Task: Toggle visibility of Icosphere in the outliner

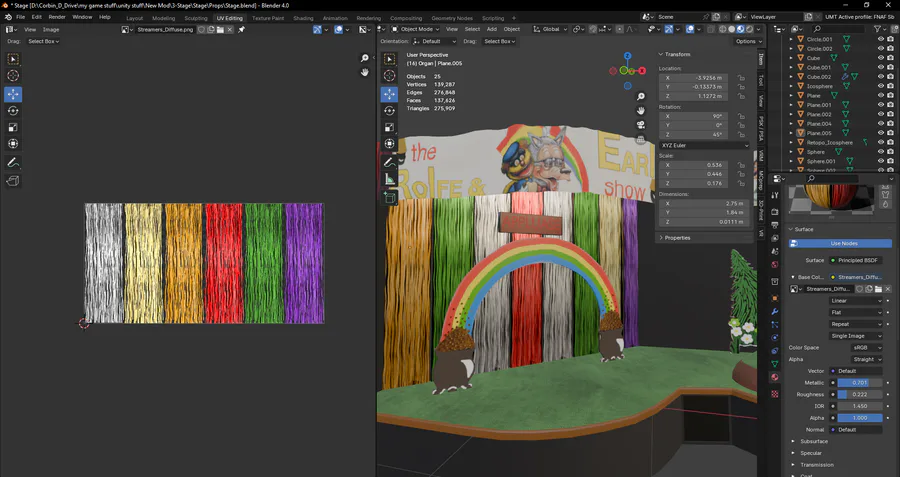Action: click(880, 86)
